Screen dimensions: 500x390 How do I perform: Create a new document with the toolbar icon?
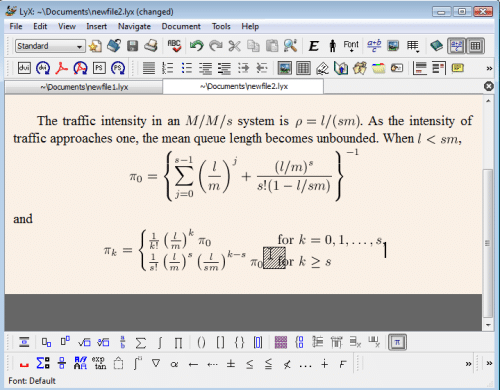click(95, 46)
